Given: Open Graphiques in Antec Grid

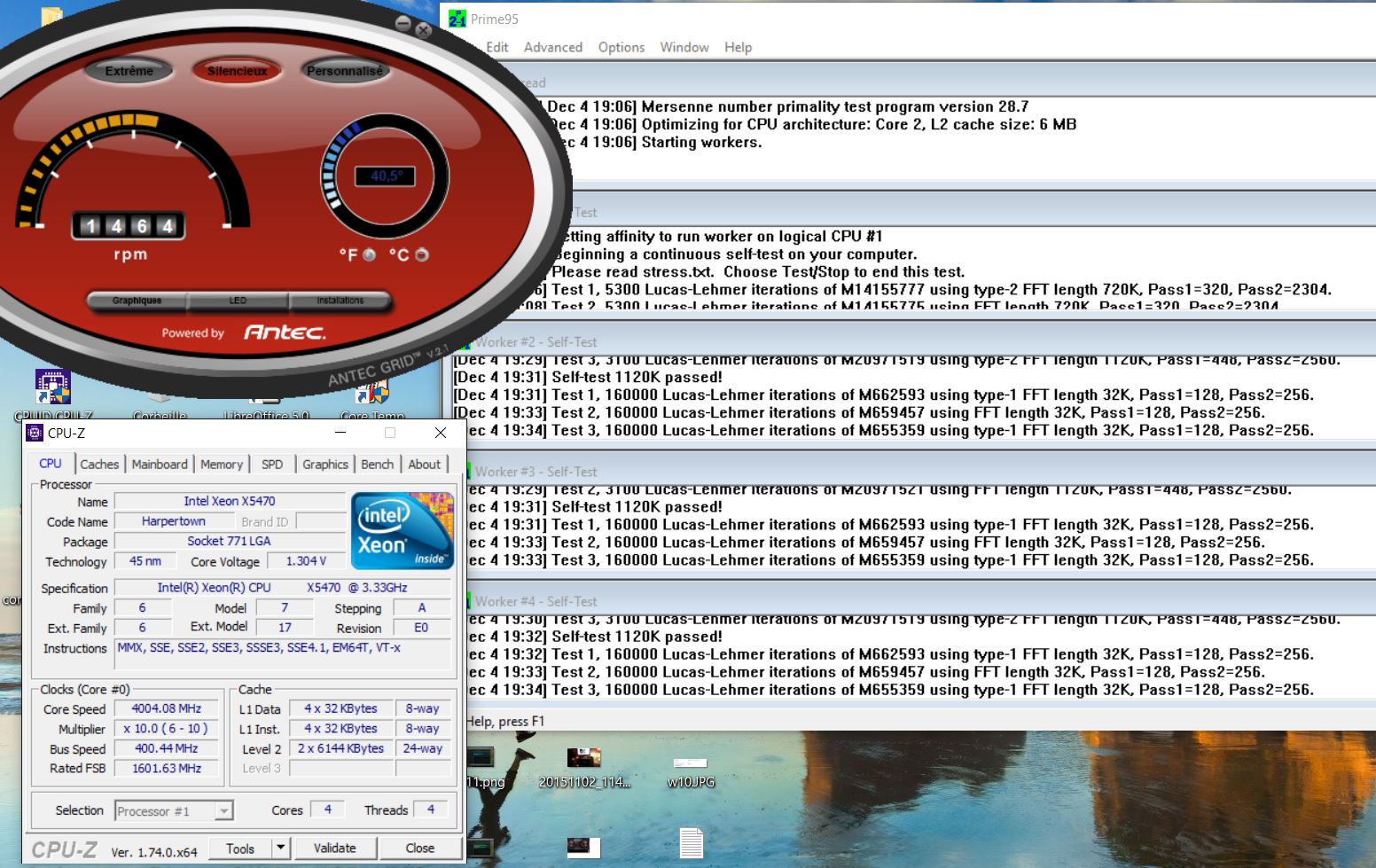Looking at the screenshot, I should pyautogui.click(x=137, y=301).
